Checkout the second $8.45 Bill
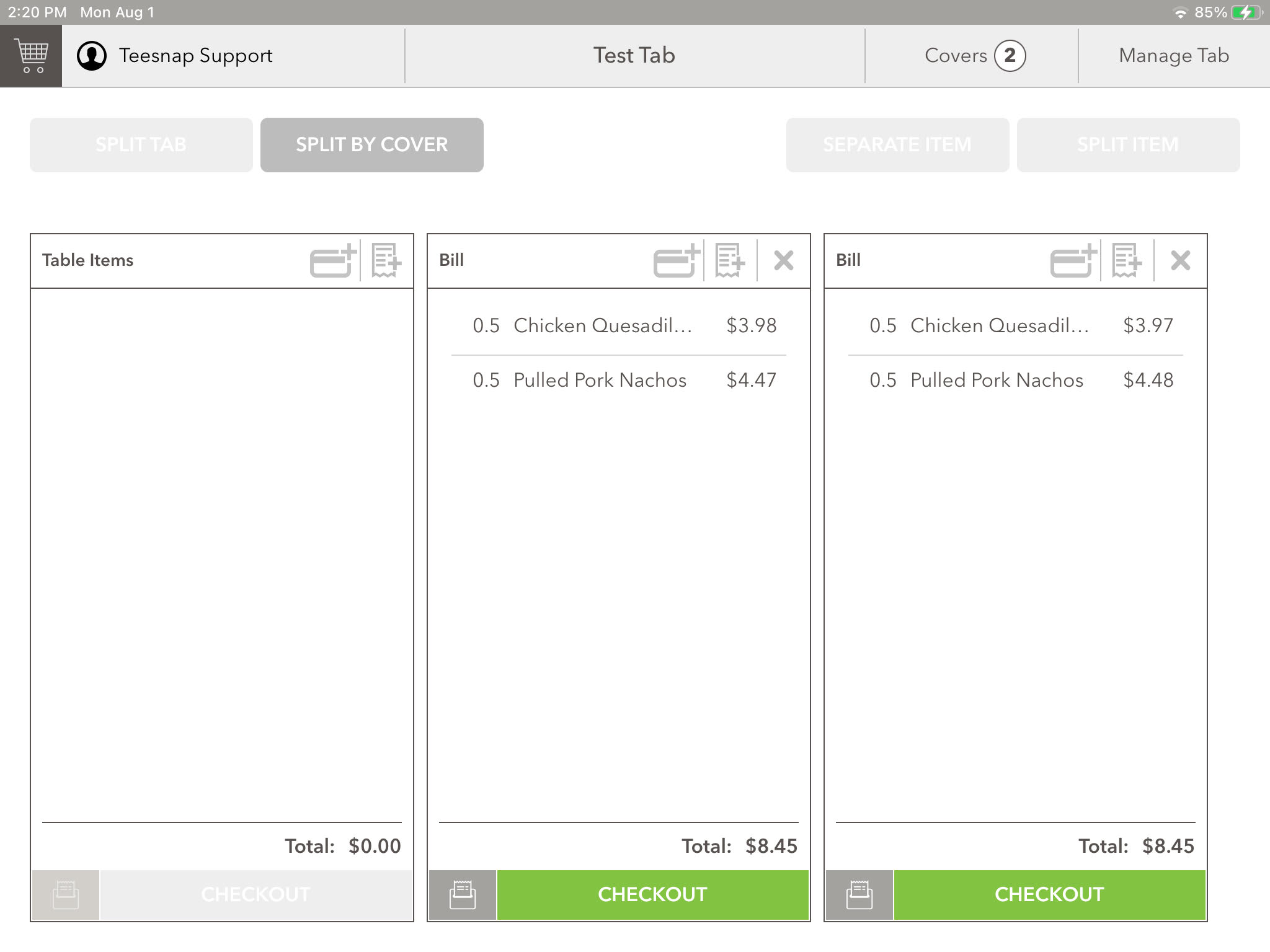This screenshot has width=1270, height=952. pos(1049,895)
